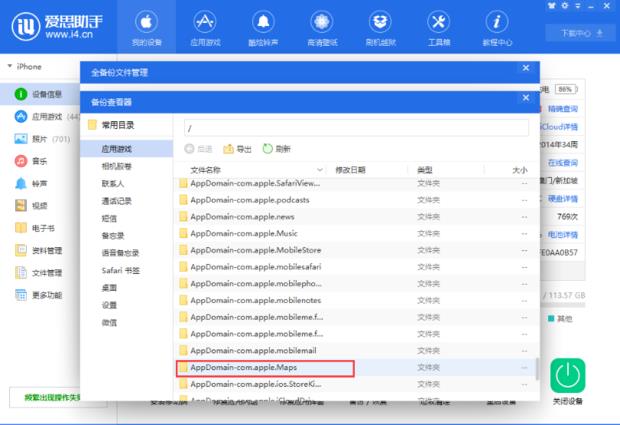Sort by 修改日期 column header

pyautogui.click(x=350, y=170)
